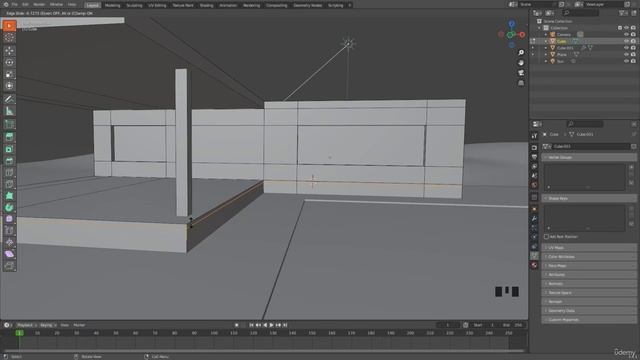Collapse the Shape Keys panel
The height and width of the screenshot is (360, 640).
coord(589,198)
